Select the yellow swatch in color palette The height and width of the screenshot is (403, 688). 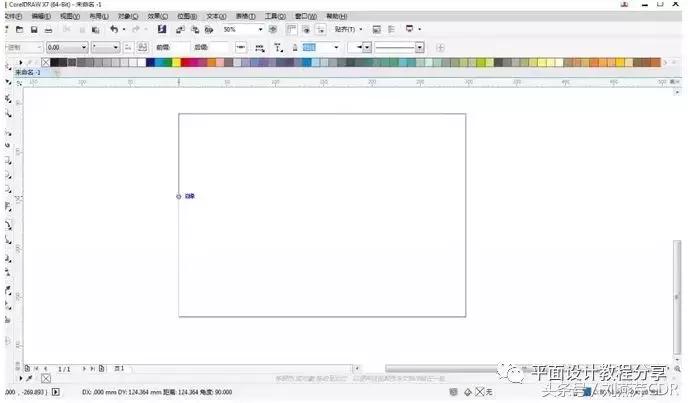(176, 62)
